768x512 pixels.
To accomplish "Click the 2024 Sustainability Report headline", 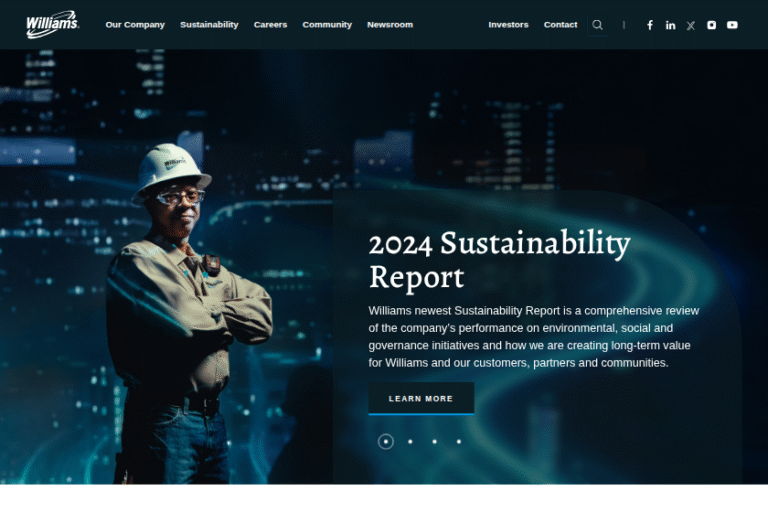I will pos(499,260).
